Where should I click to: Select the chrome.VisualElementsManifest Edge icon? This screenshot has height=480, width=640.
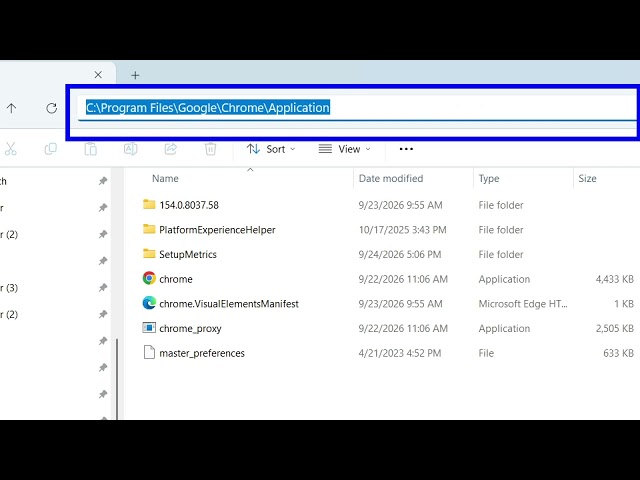point(149,303)
